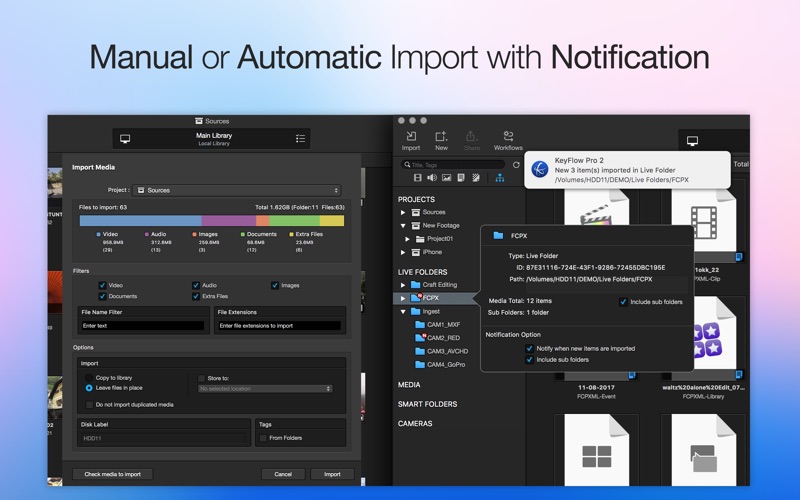The image size is (800, 500).
Task: Click the Share toolbar icon
Action: (x=471, y=136)
